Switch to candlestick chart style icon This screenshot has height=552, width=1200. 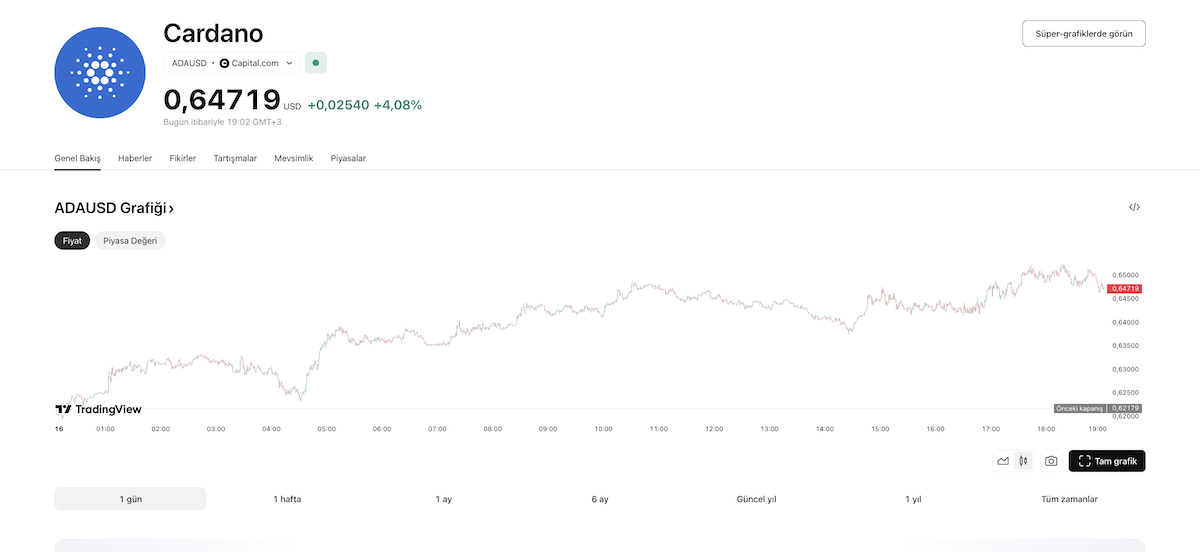pos(1023,461)
